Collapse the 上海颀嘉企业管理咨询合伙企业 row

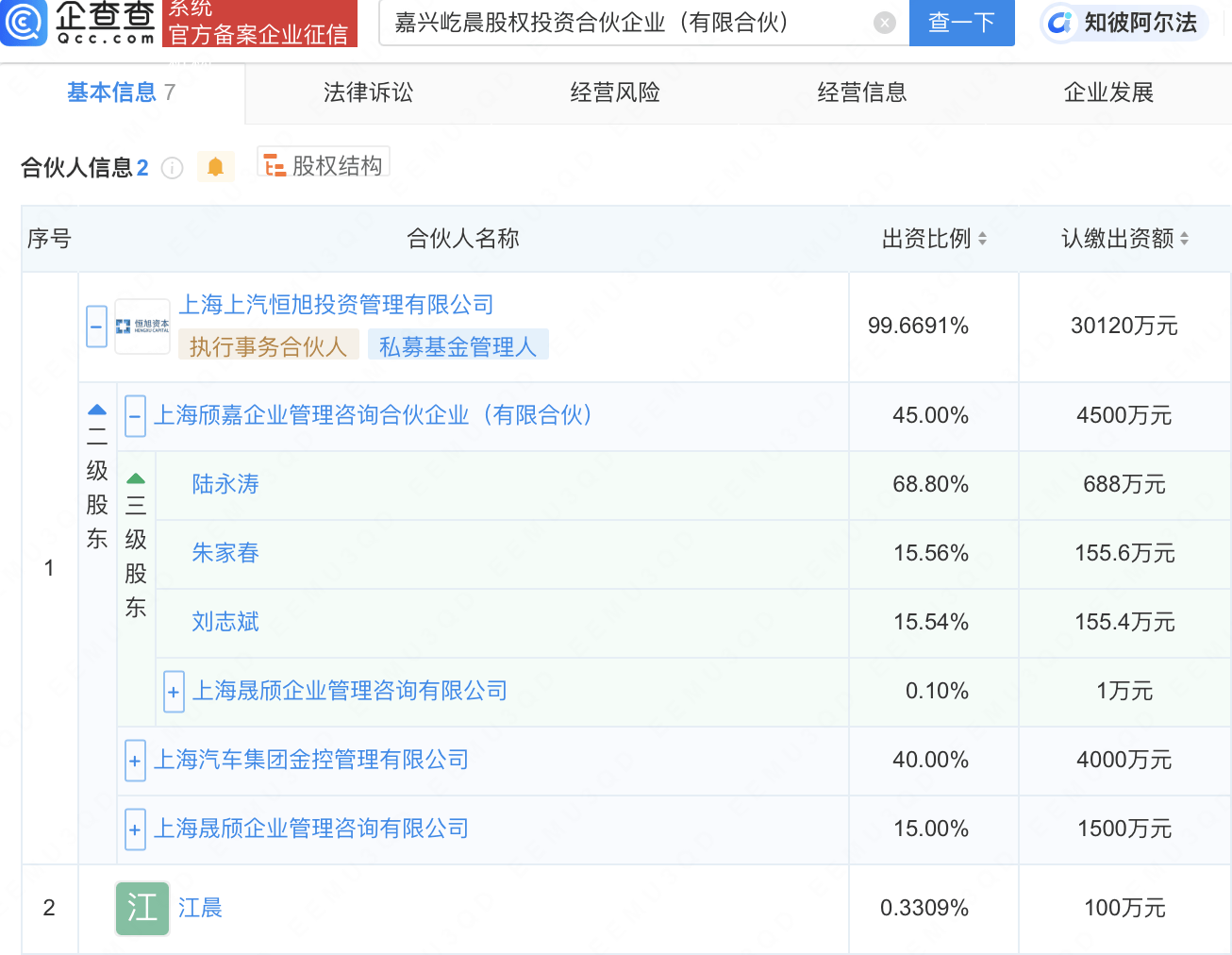pyautogui.click(x=135, y=415)
